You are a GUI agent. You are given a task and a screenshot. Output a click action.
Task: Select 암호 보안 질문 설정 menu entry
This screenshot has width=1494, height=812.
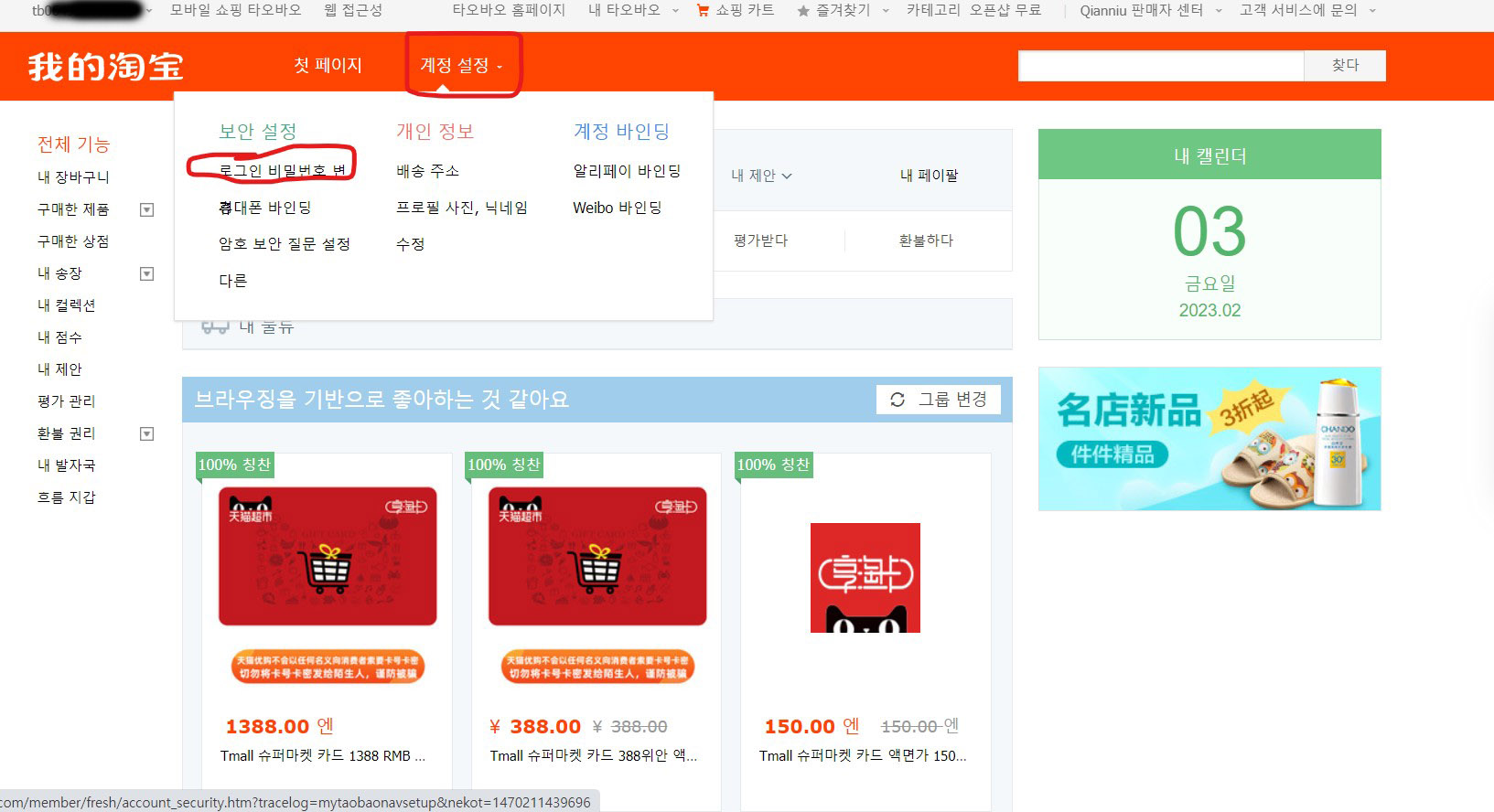point(285,244)
